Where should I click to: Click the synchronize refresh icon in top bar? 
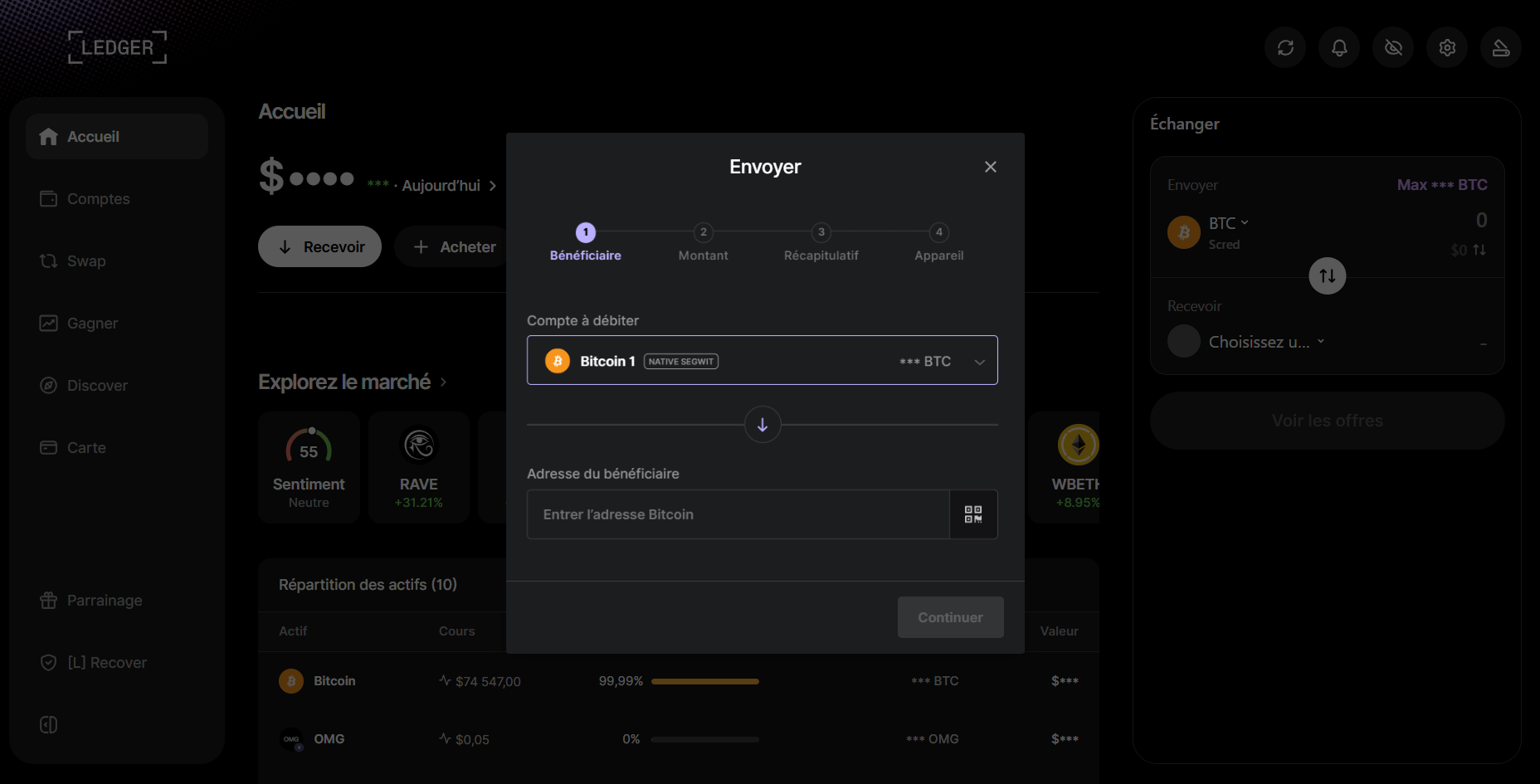(1285, 48)
